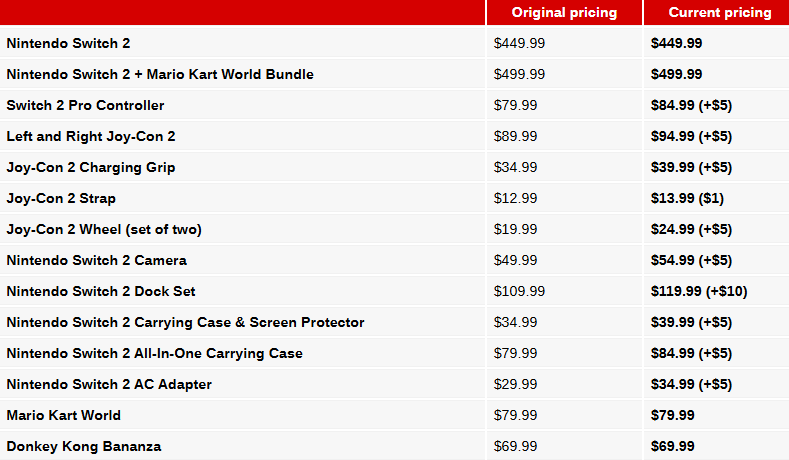
Task: Select the Nintendo Switch 2 row label
Action: pos(68,43)
